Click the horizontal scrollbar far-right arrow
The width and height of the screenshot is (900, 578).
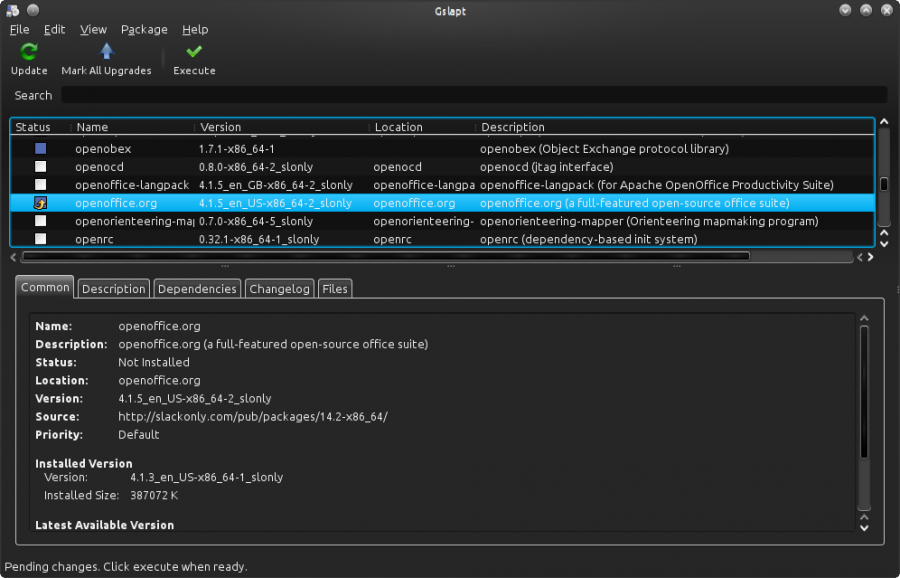(x=871, y=257)
